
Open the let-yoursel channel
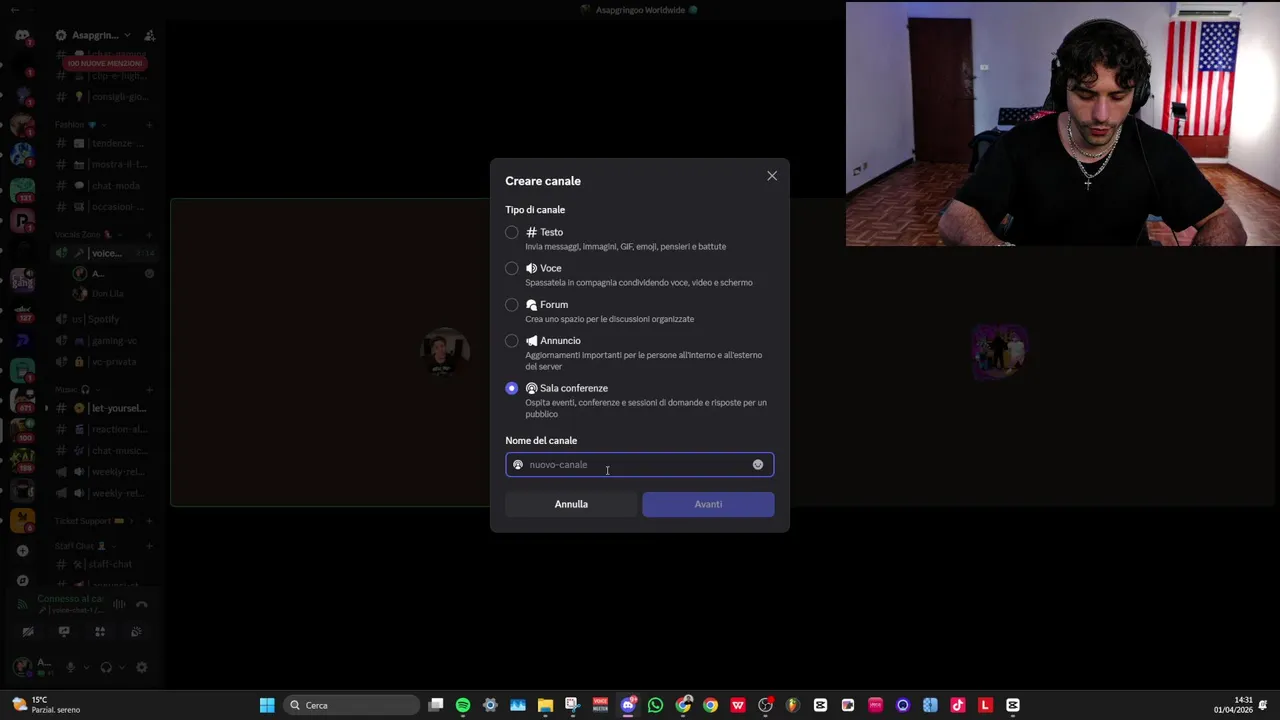pyautogui.click(x=105, y=408)
